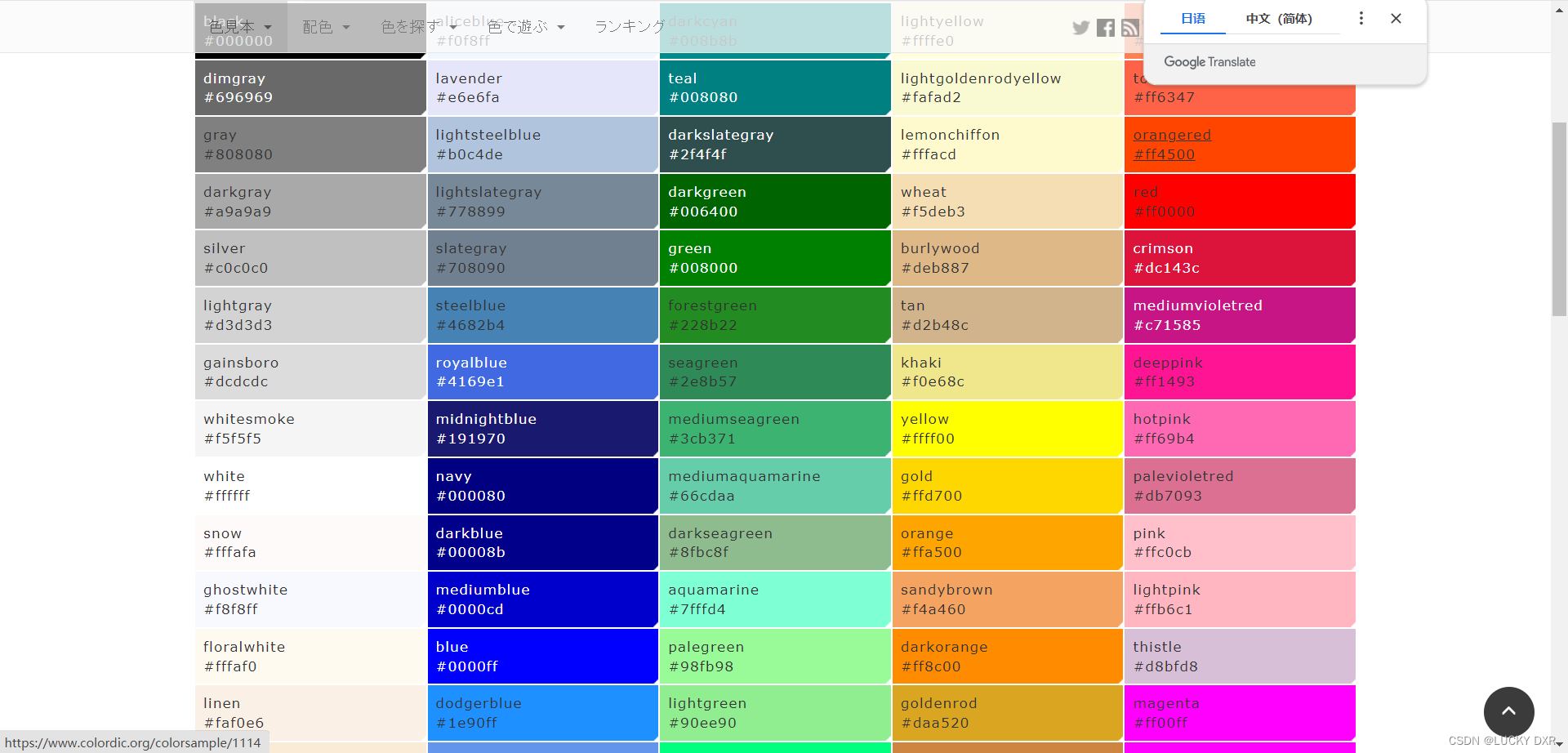Select the lavender #e6e6fa swatch

click(543, 87)
